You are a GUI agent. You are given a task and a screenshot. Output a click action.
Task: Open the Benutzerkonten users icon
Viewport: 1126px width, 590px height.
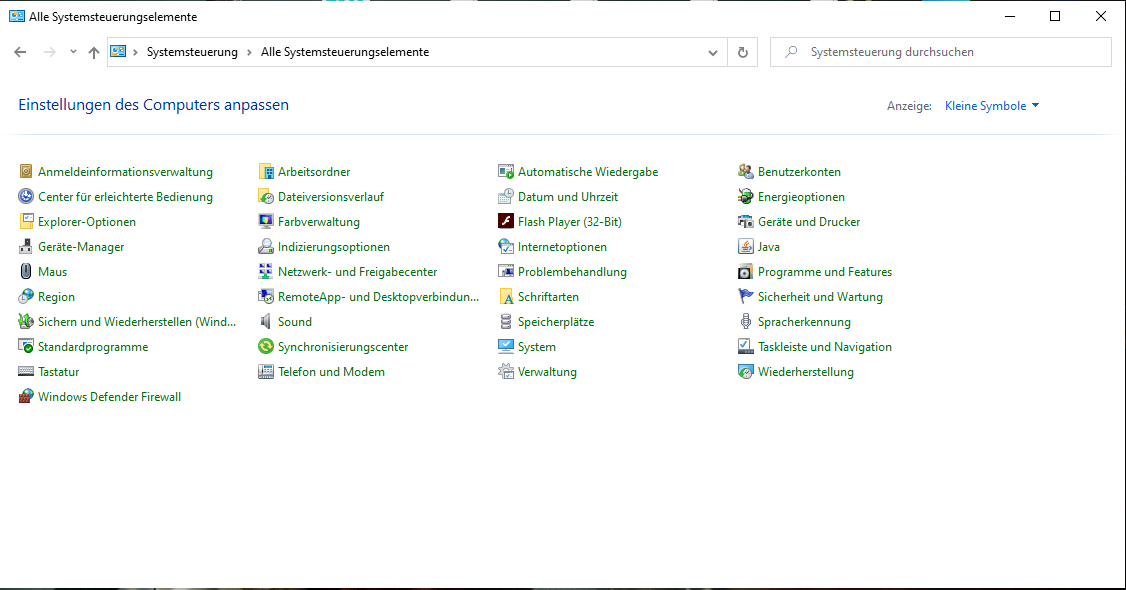(745, 172)
